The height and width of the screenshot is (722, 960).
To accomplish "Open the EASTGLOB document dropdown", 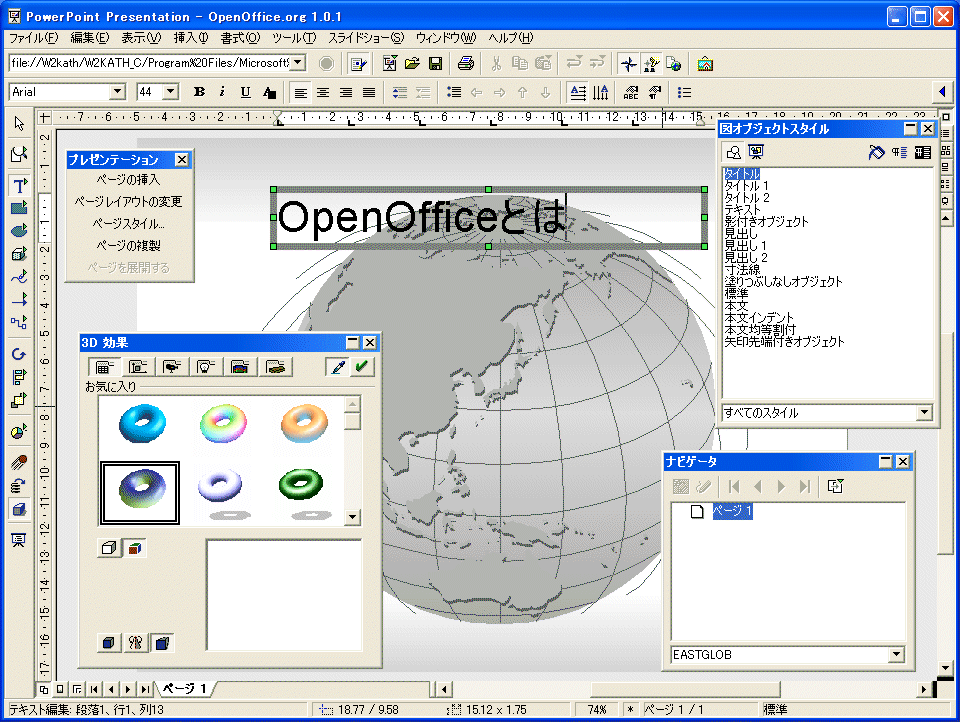I will pos(896,655).
